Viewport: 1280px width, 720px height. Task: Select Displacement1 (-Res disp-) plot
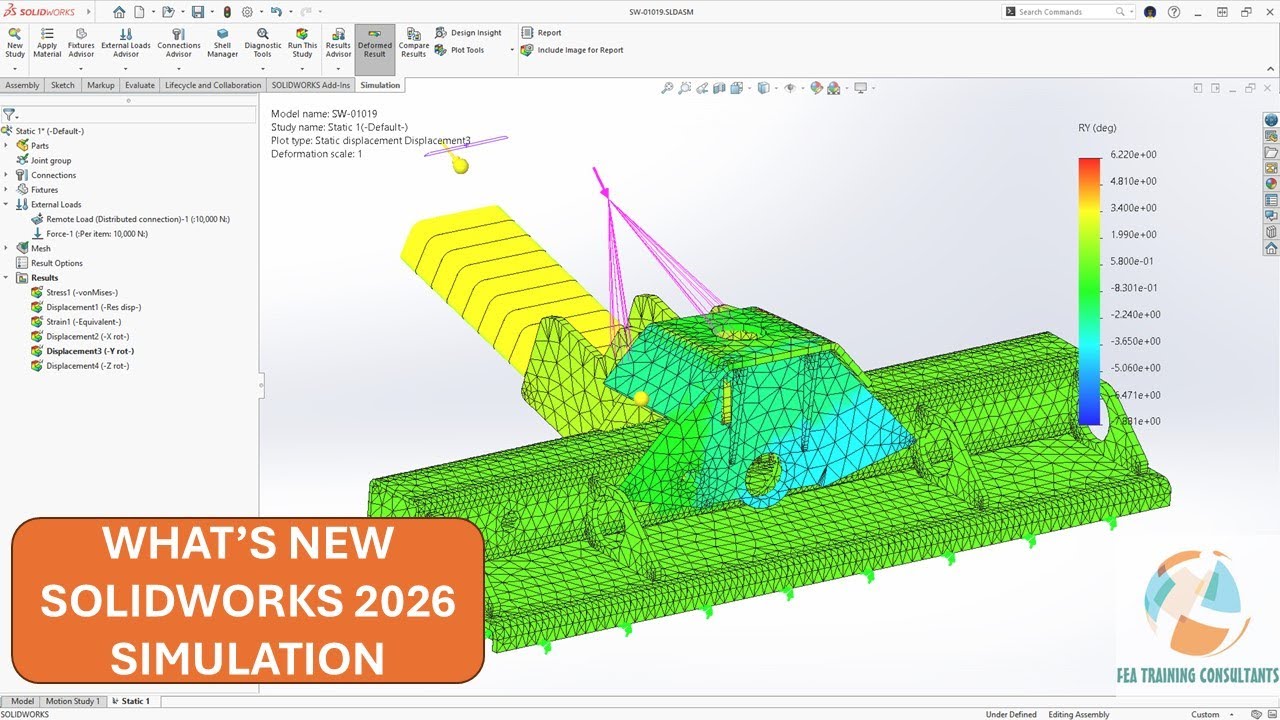coord(86,307)
